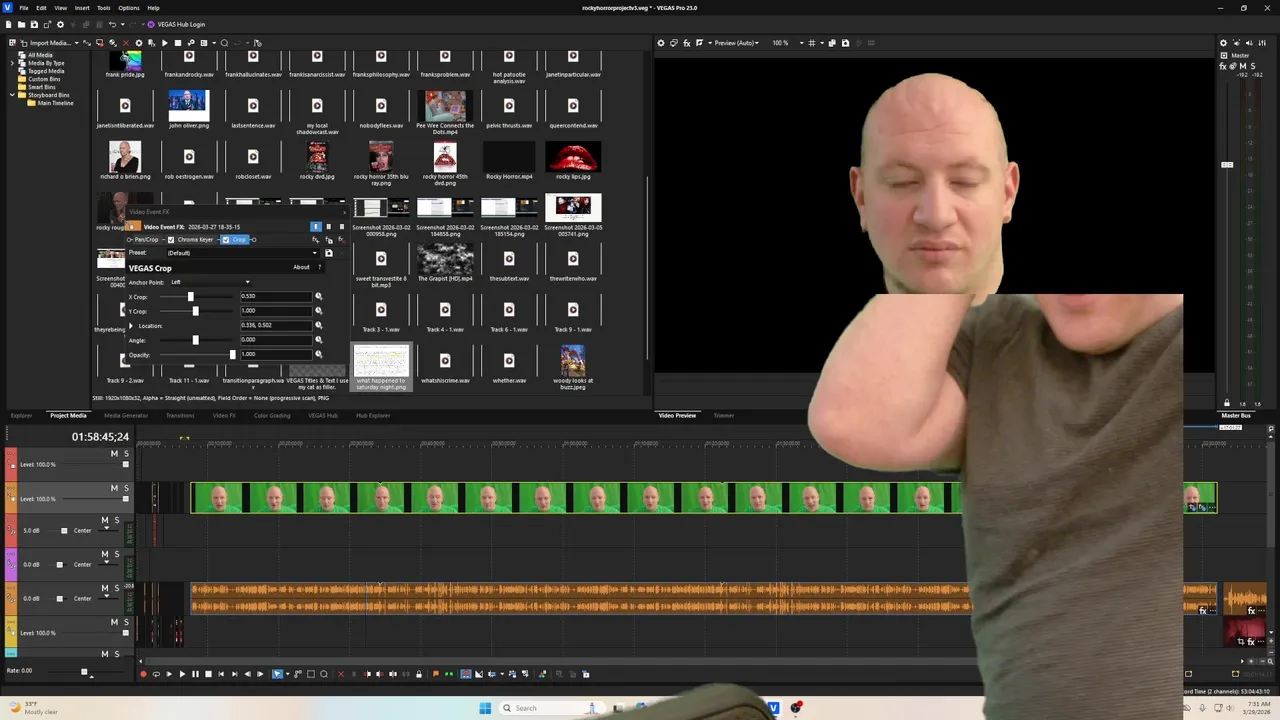Toggle Crop effect checkbox
Image resolution: width=1280 pixels, height=720 pixels.
[x=226, y=240]
